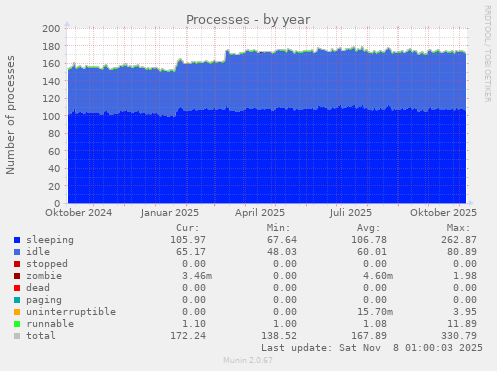Click idle maximum value 80.89
Screen dimensions: 497x371
coord(462,252)
